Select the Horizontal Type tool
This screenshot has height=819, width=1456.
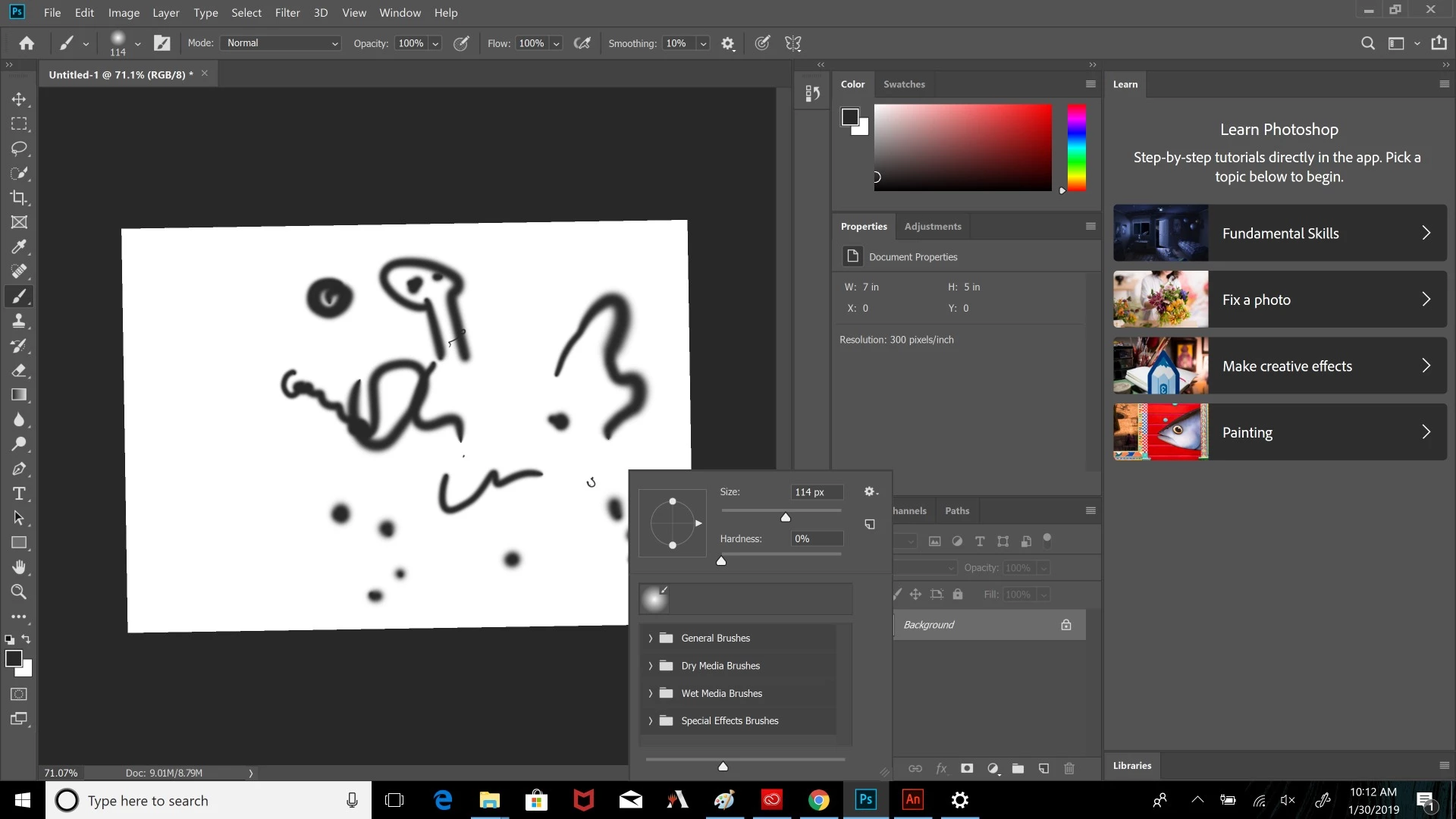pyautogui.click(x=19, y=494)
